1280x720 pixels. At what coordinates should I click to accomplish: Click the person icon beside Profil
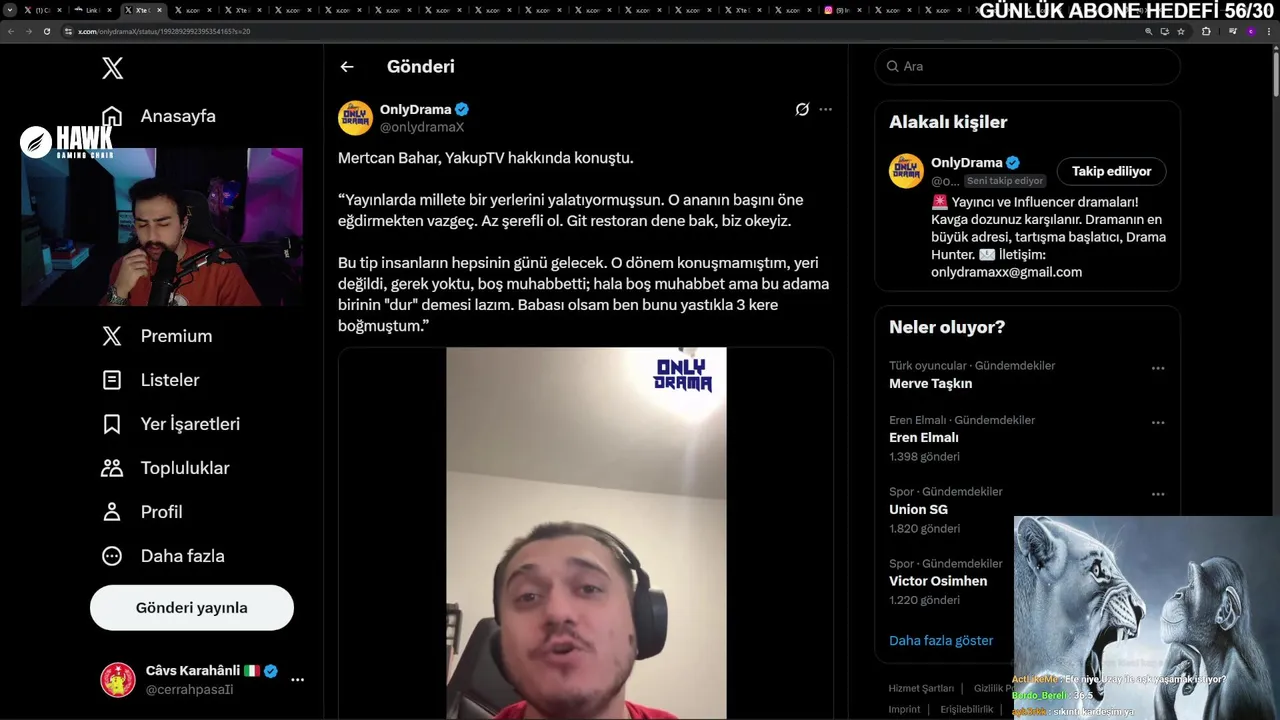pos(112,512)
